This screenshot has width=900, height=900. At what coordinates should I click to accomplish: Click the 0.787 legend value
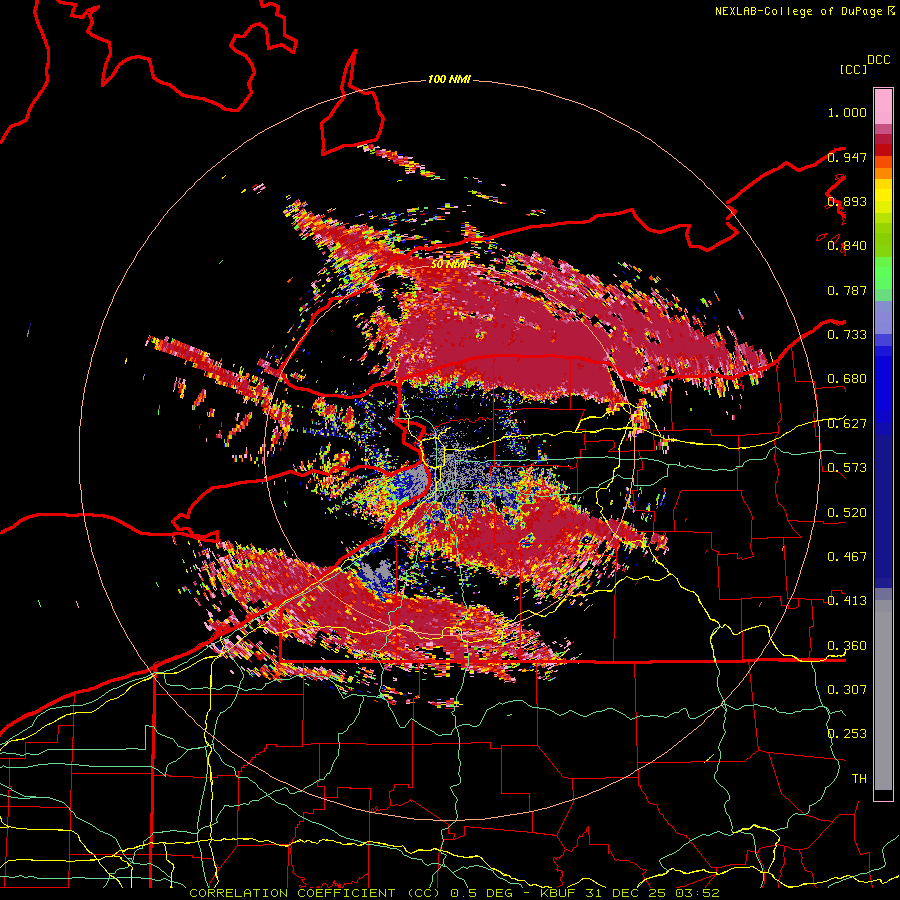[x=847, y=290]
